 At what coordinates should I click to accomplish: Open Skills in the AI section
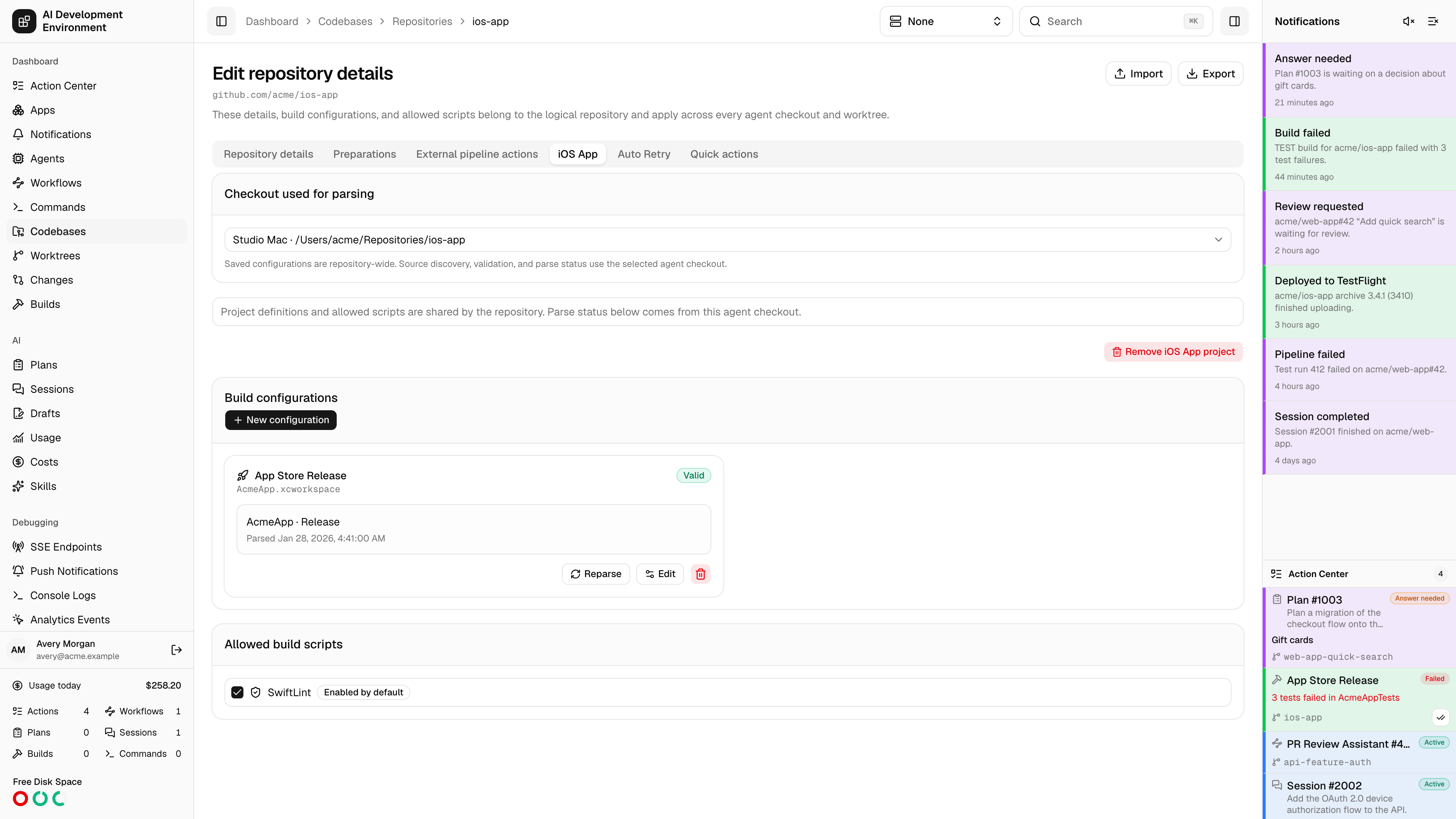point(97,486)
